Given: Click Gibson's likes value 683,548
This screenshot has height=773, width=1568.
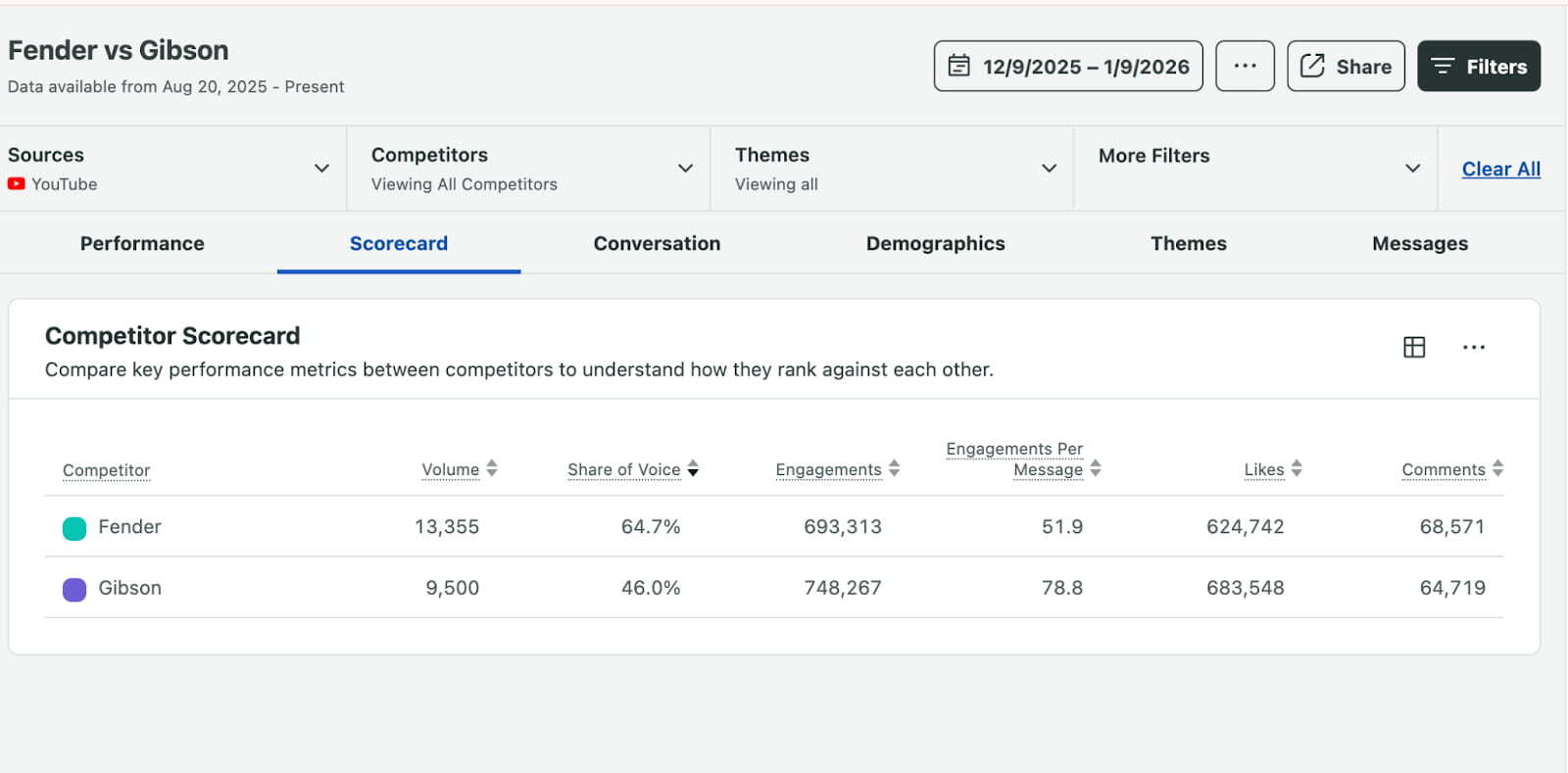Looking at the screenshot, I should click(1245, 588).
